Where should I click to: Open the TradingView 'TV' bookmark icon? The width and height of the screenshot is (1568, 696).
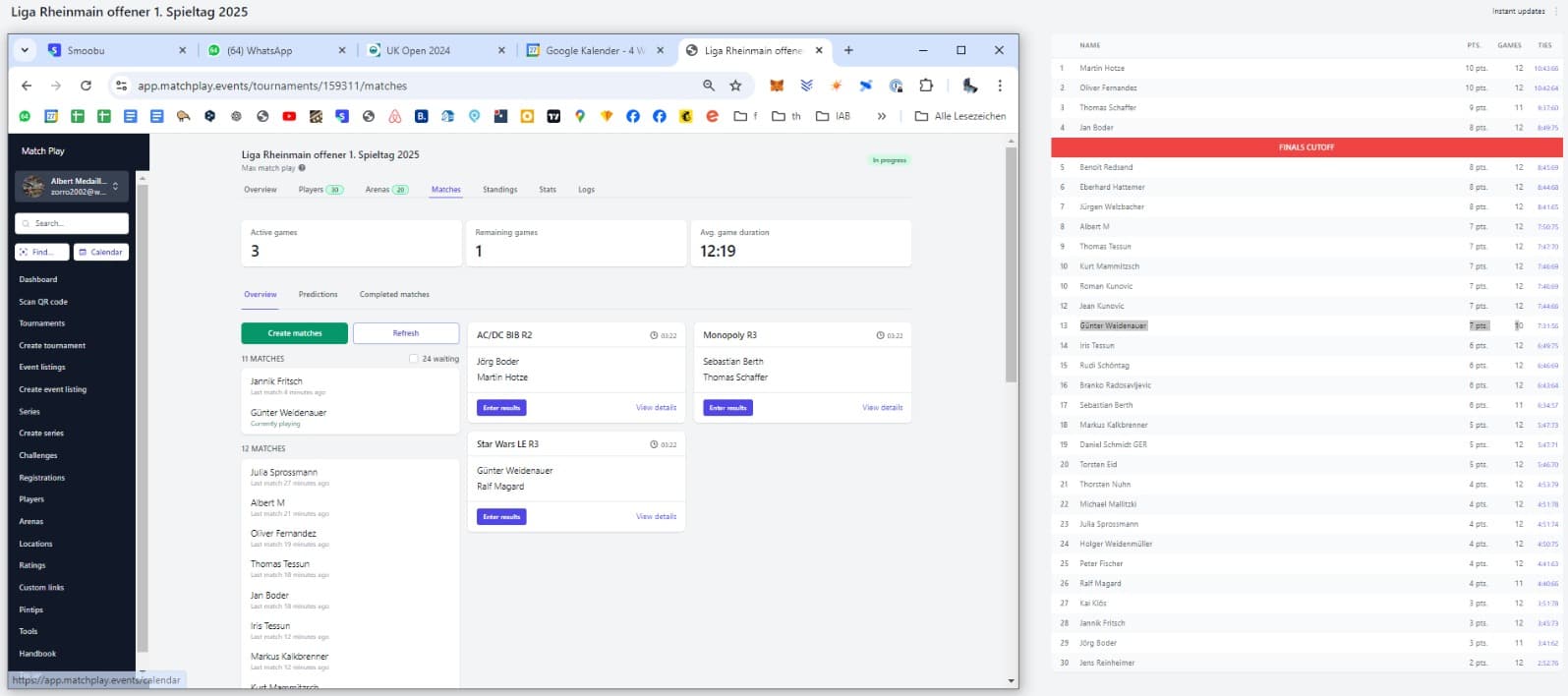coord(553,116)
